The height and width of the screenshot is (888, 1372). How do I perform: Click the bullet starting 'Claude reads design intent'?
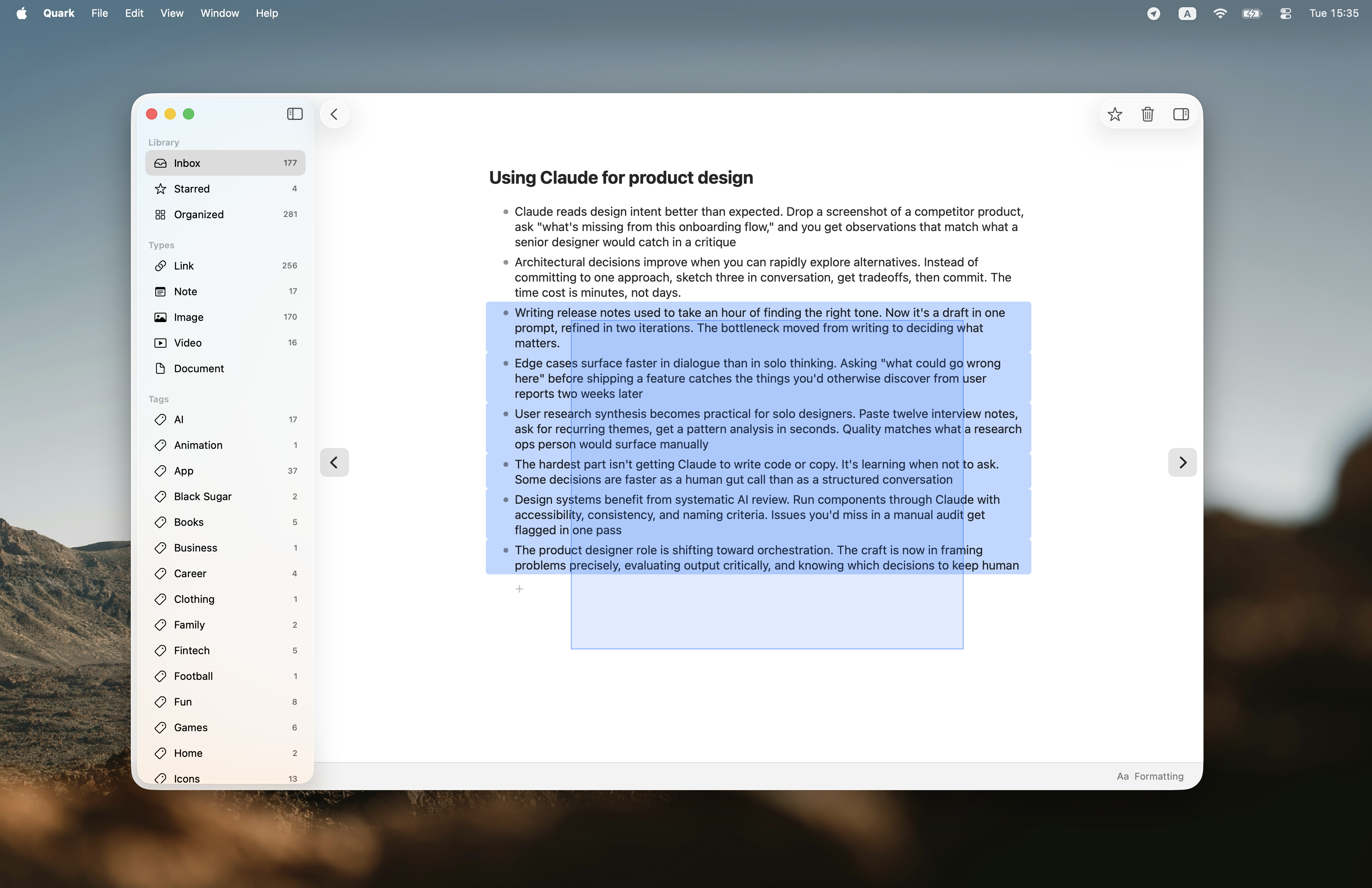(769, 227)
